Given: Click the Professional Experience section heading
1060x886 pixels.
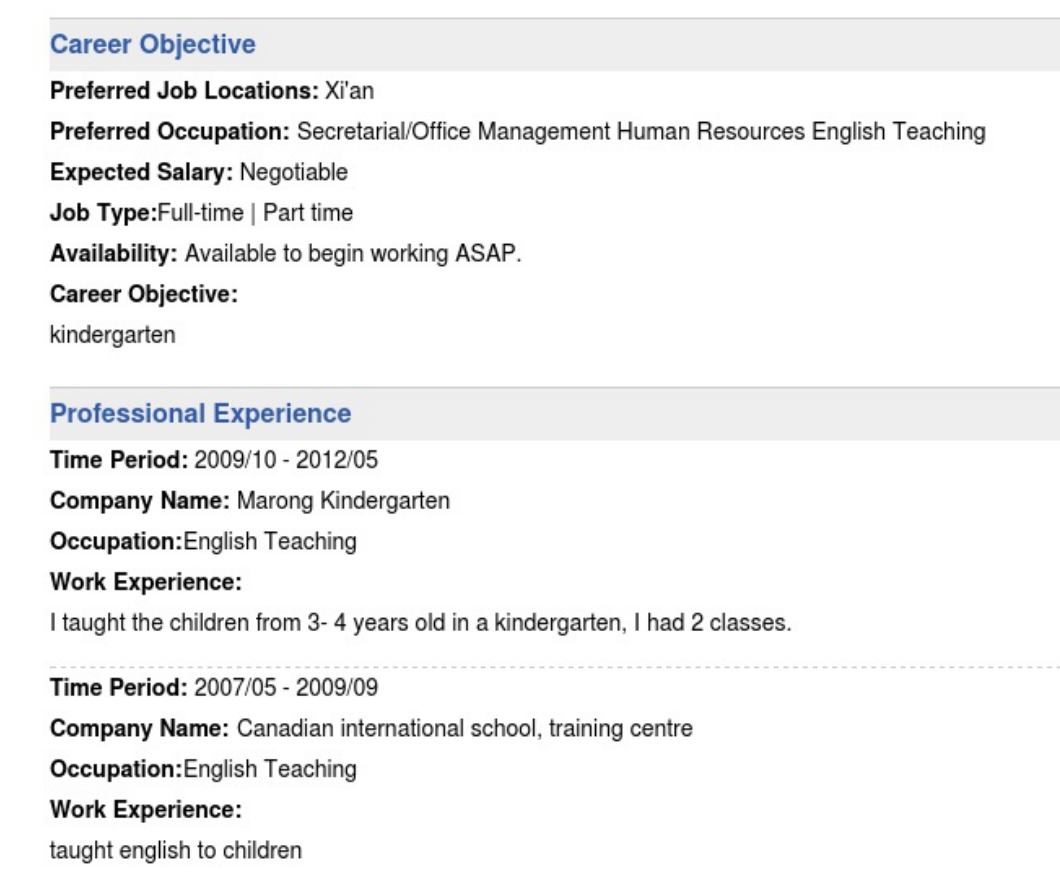Looking at the screenshot, I should tap(200, 414).
